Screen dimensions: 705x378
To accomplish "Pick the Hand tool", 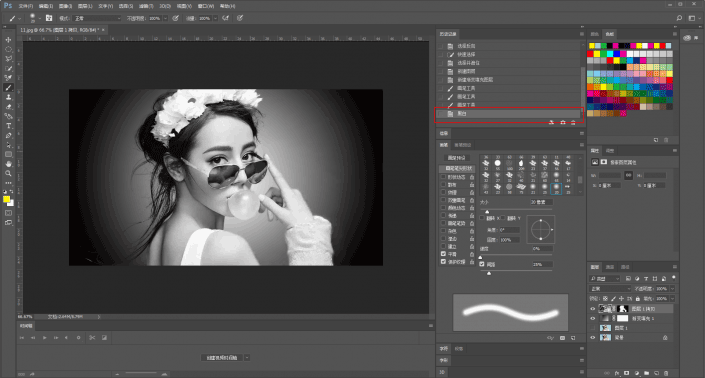I will (8, 164).
